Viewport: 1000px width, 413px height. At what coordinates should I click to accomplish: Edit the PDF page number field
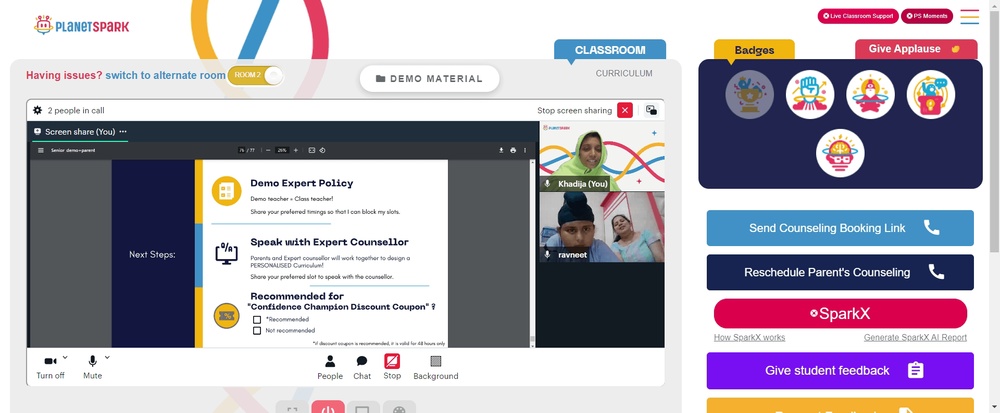[x=242, y=150]
